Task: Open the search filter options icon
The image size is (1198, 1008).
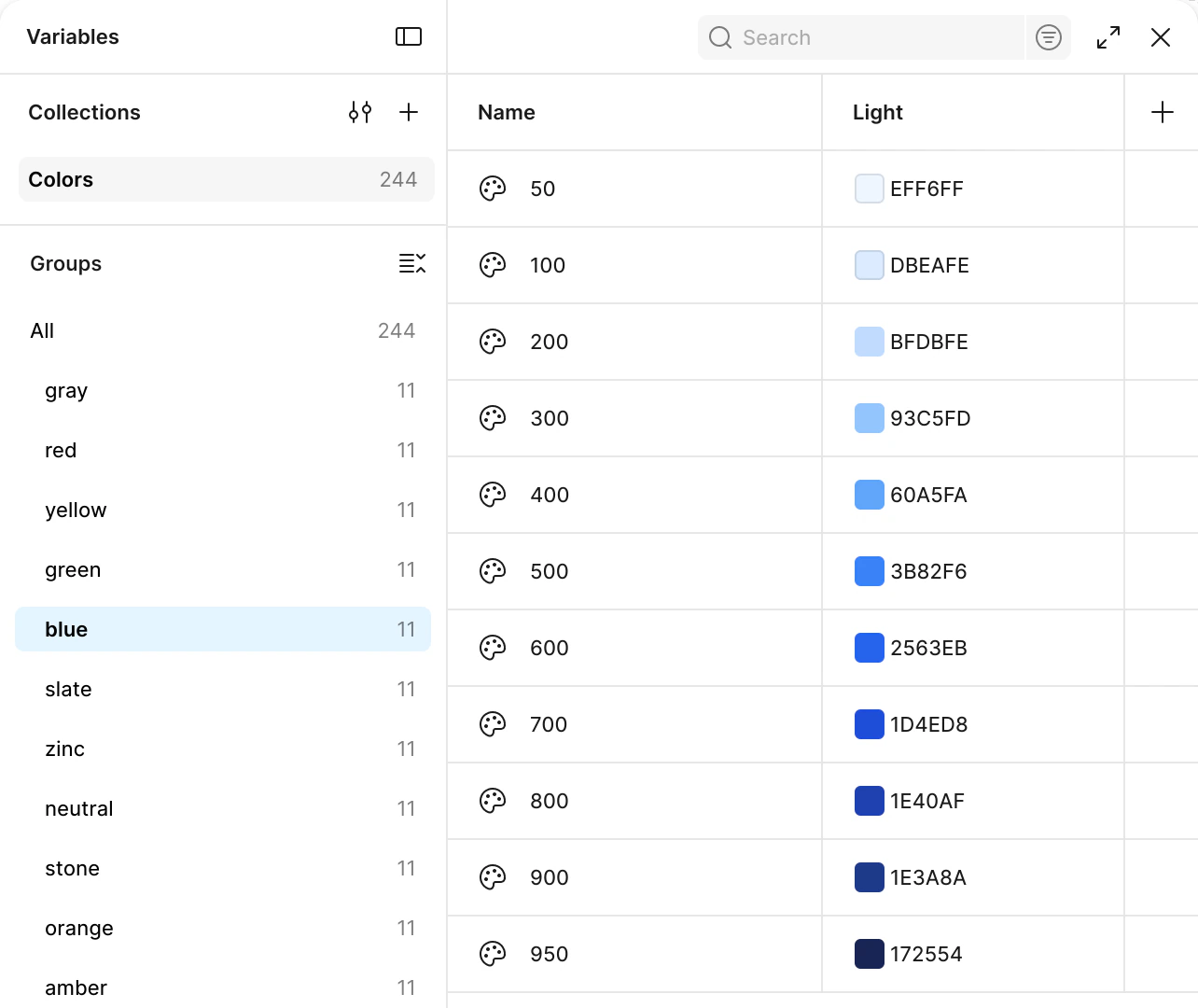Action: click(x=1049, y=37)
